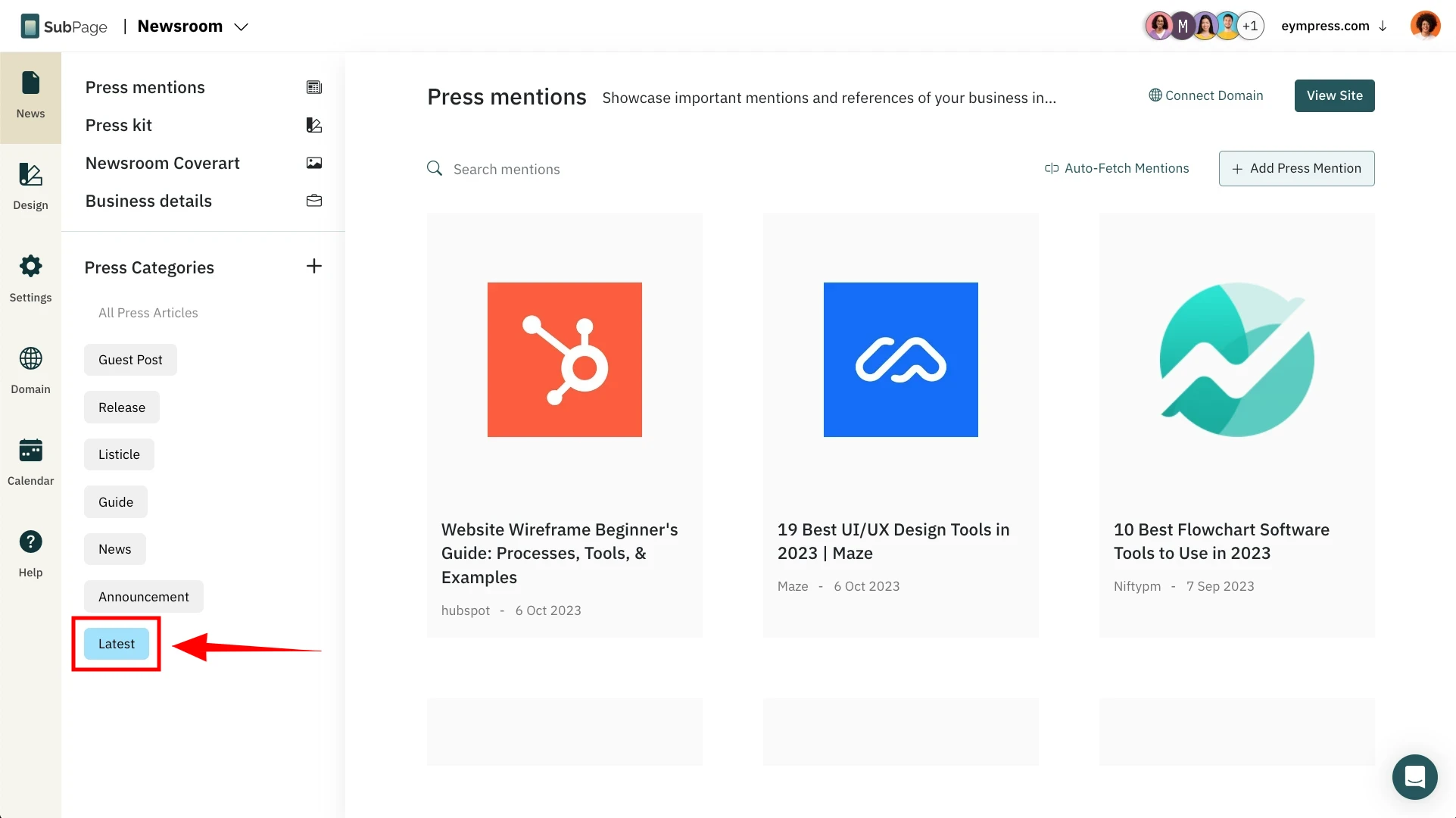Select the Latest category tag
This screenshot has height=818, width=1456.
(x=117, y=644)
